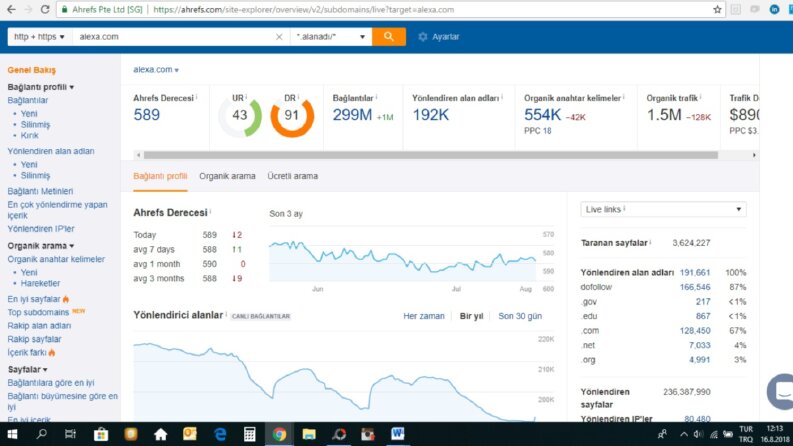This screenshot has width=793, height=446.
Task: Open the chat widget bubble
Action: [781, 391]
